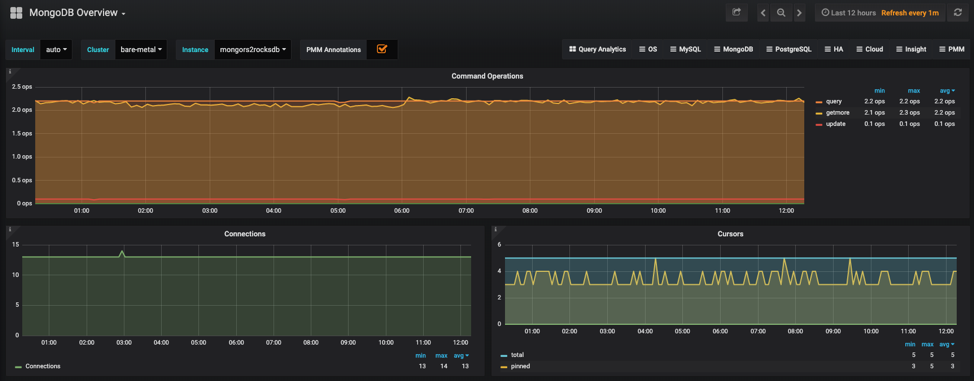
Task: Click the Connections legend color swatch
Action: coord(18,366)
